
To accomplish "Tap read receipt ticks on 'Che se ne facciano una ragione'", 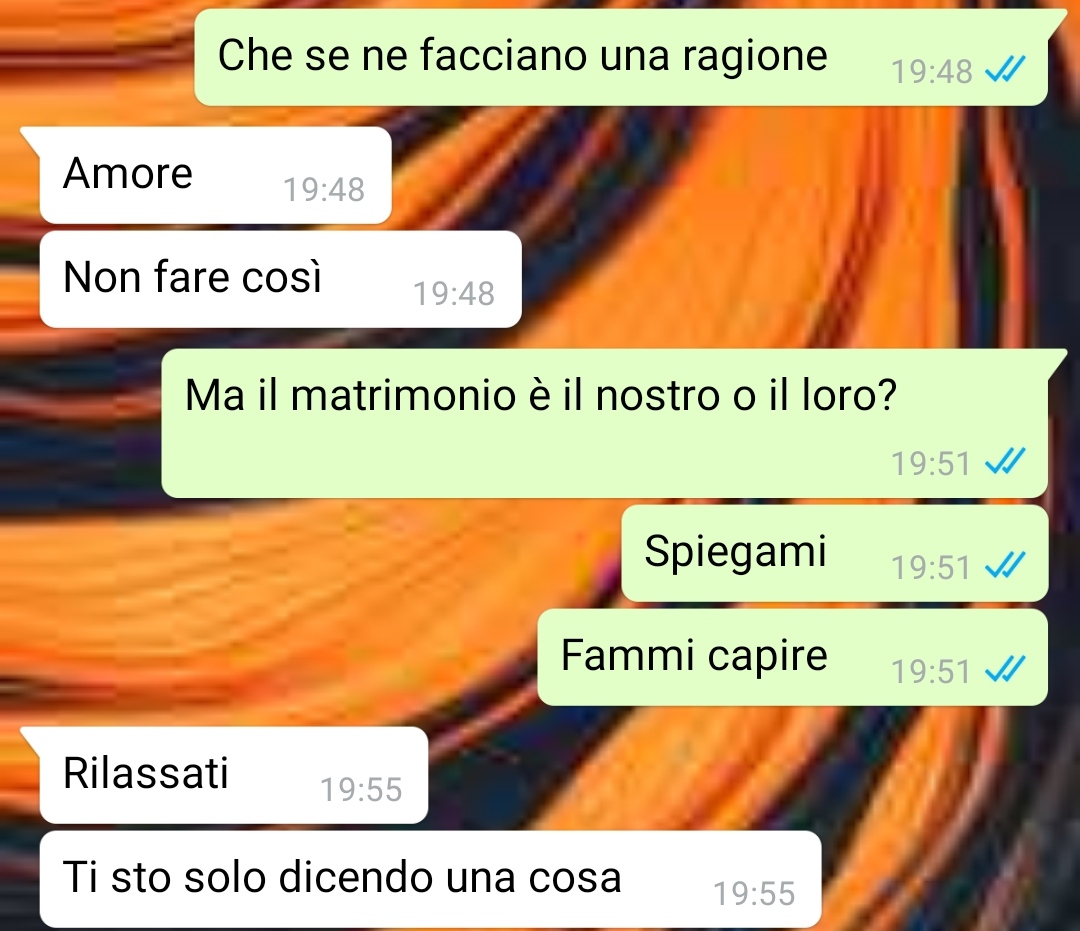I will click(x=1006, y=69).
